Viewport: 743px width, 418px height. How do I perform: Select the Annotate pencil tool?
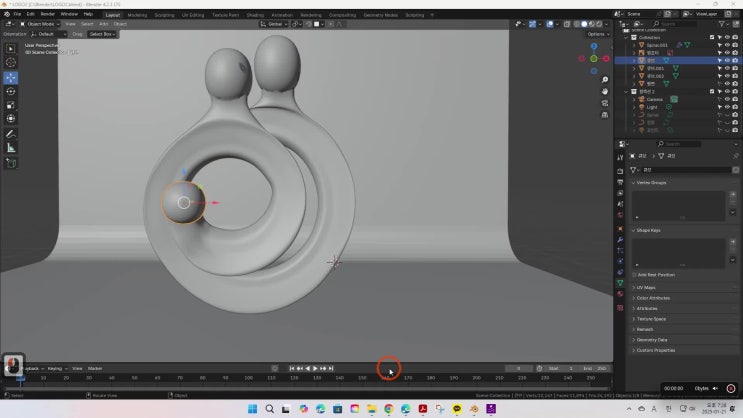point(11,133)
